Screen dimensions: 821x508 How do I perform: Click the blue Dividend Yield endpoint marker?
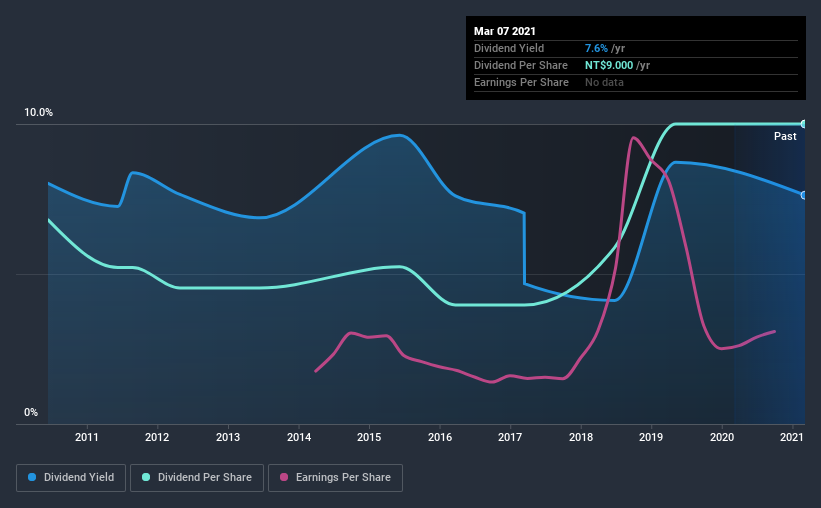pyautogui.click(x=803, y=195)
